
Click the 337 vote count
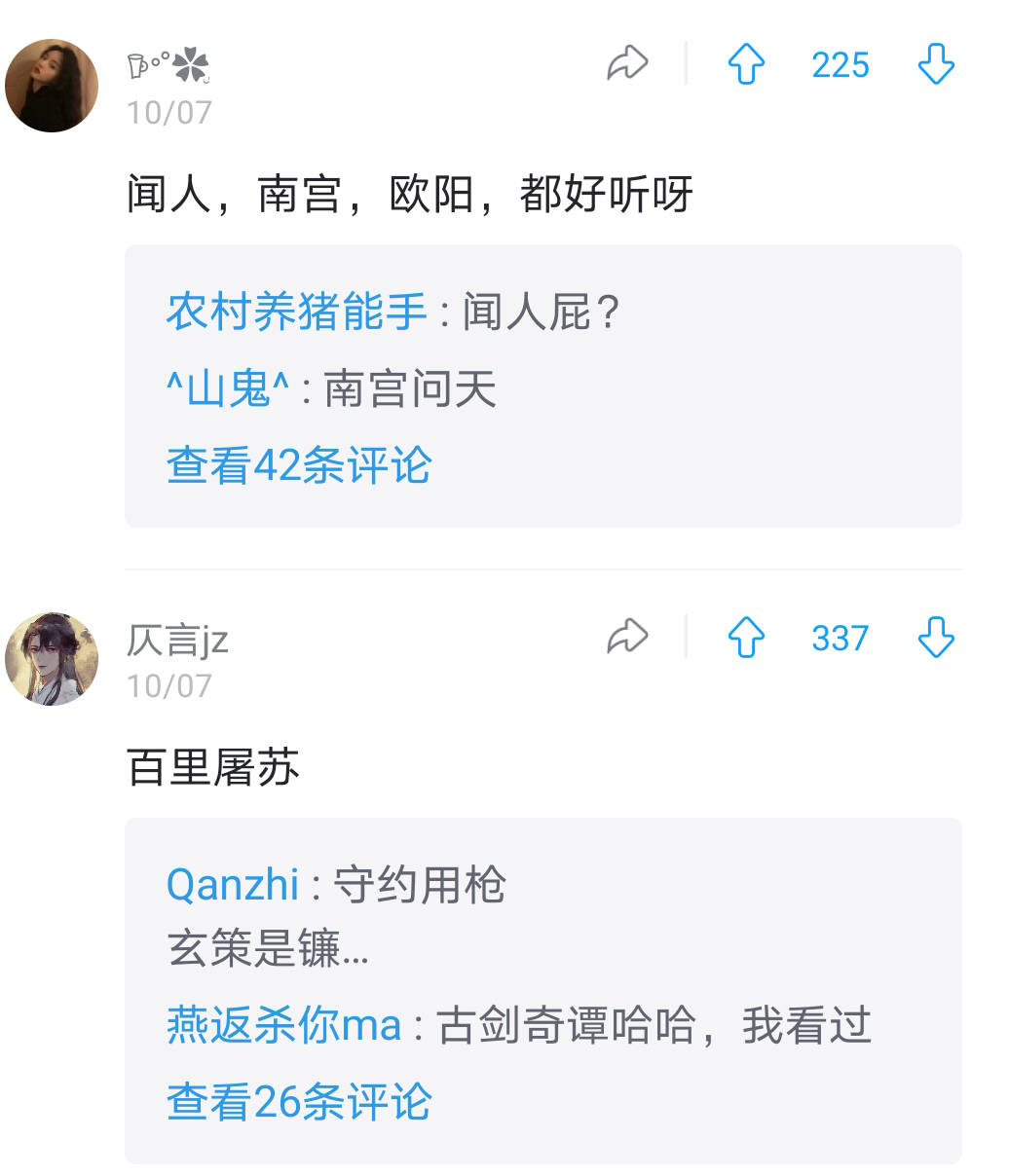pos(840,639)
